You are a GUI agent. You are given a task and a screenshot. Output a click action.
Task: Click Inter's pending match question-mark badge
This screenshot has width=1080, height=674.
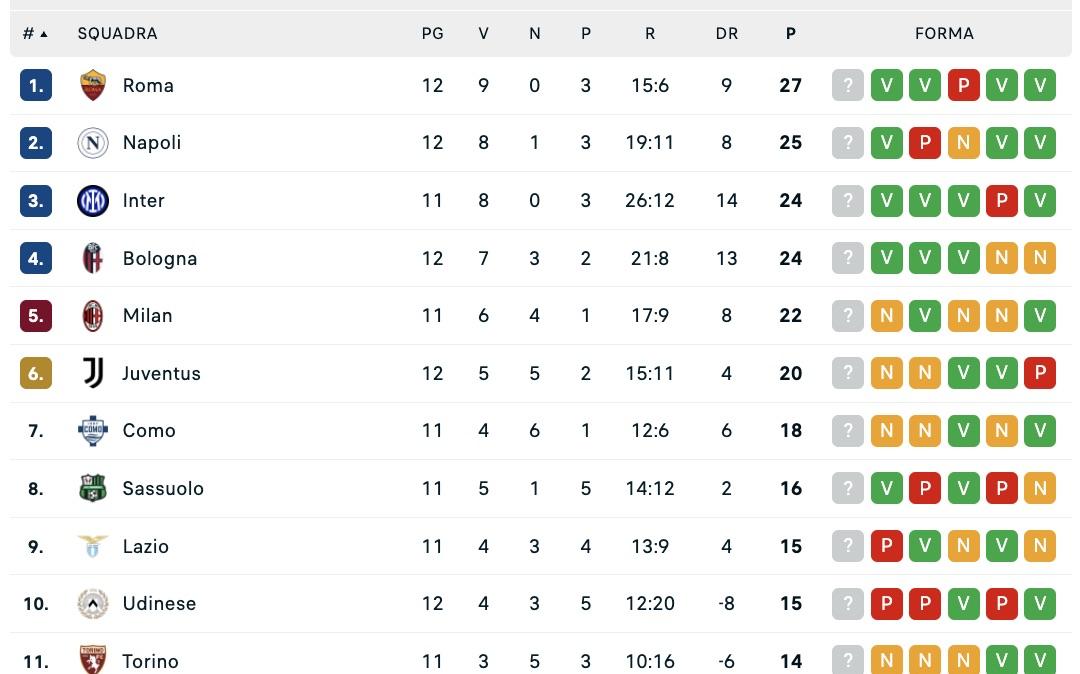click(847, 200)
